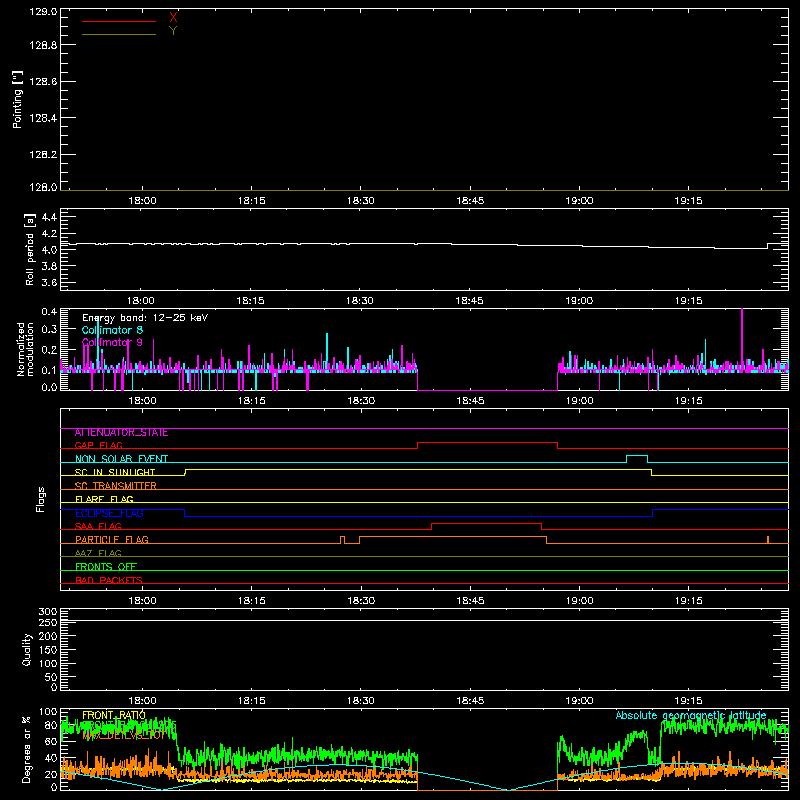Click the 4.4 tick on Roll period axis
This screenshot has height=800, width=800.
[x=49, y=217]
